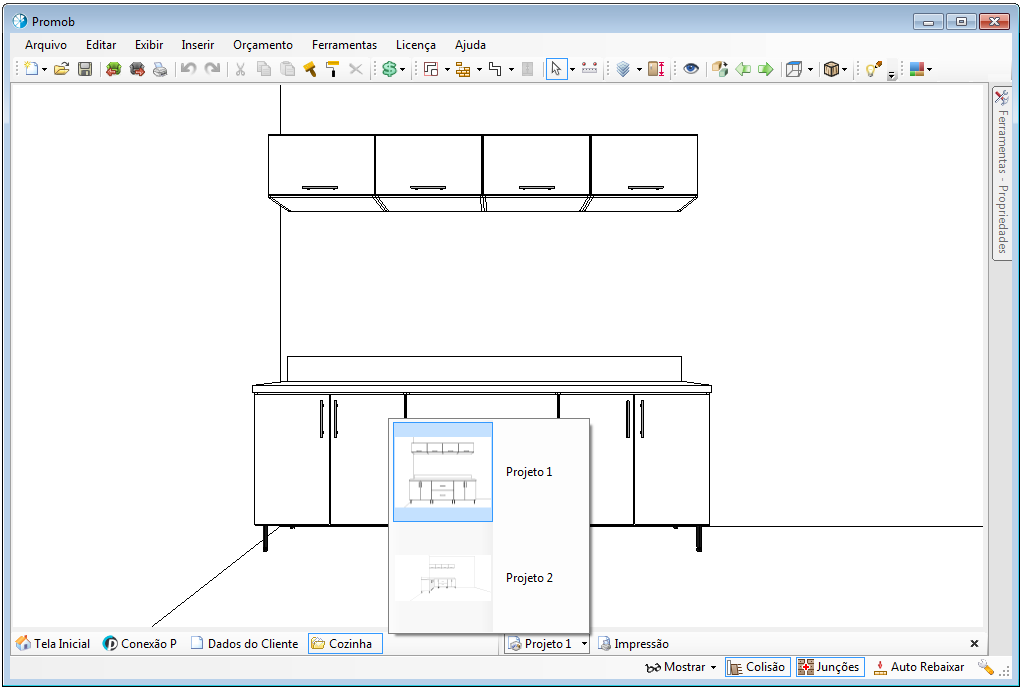Click the light bulb icon

(x=873, y=69)
